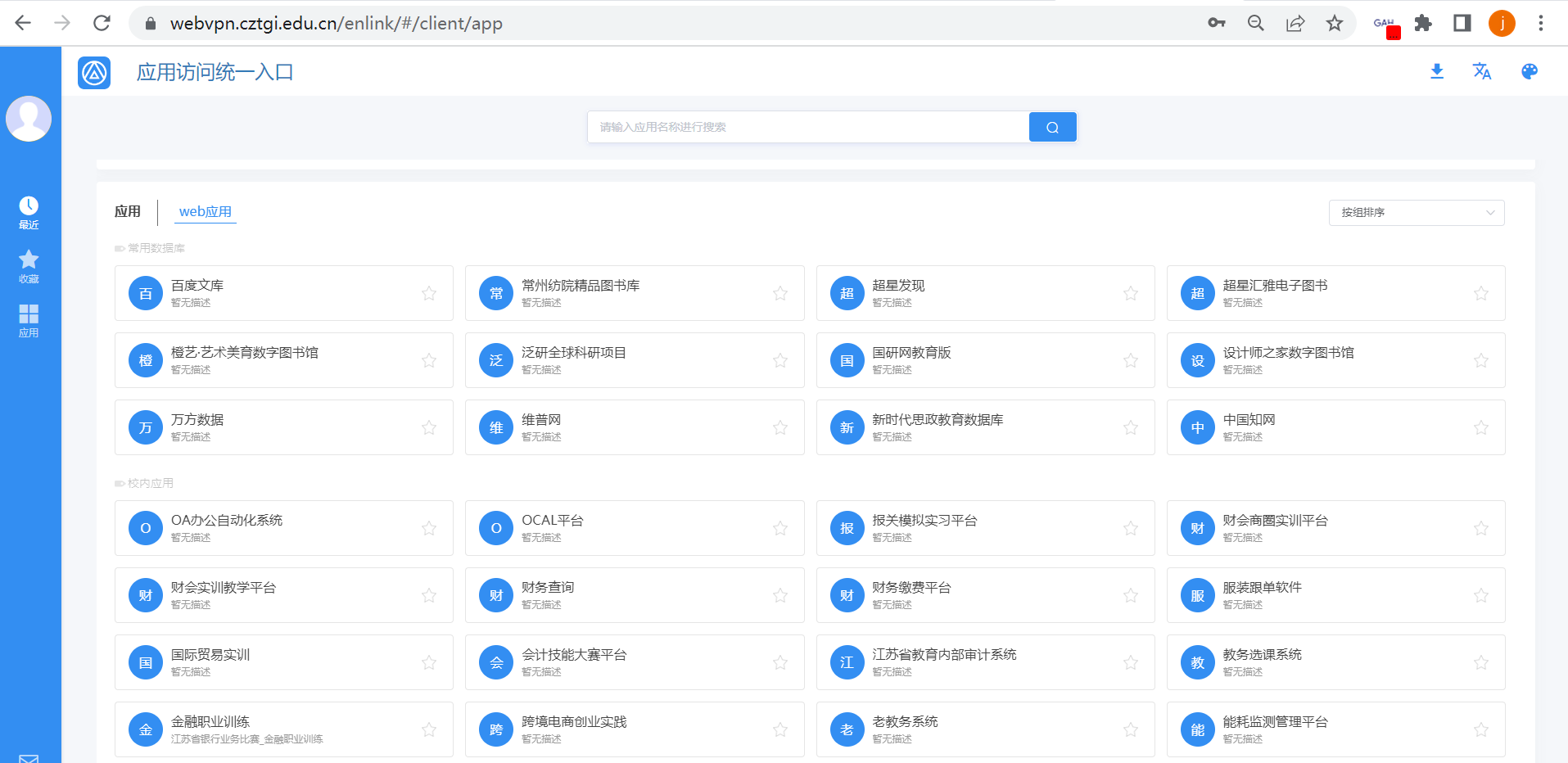
Task: Click the 教 icon of 教务选课系统
Action: click(x=1198, y=662)
